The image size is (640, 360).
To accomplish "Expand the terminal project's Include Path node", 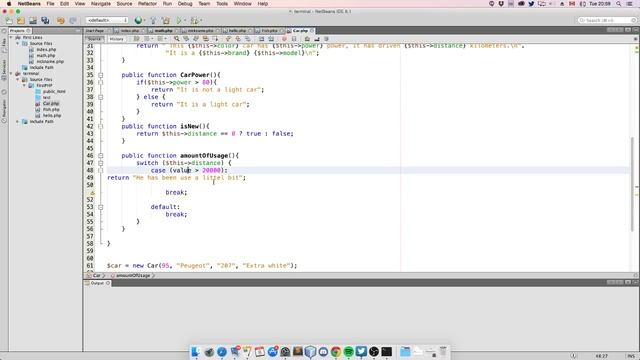I will coord(18,122).
